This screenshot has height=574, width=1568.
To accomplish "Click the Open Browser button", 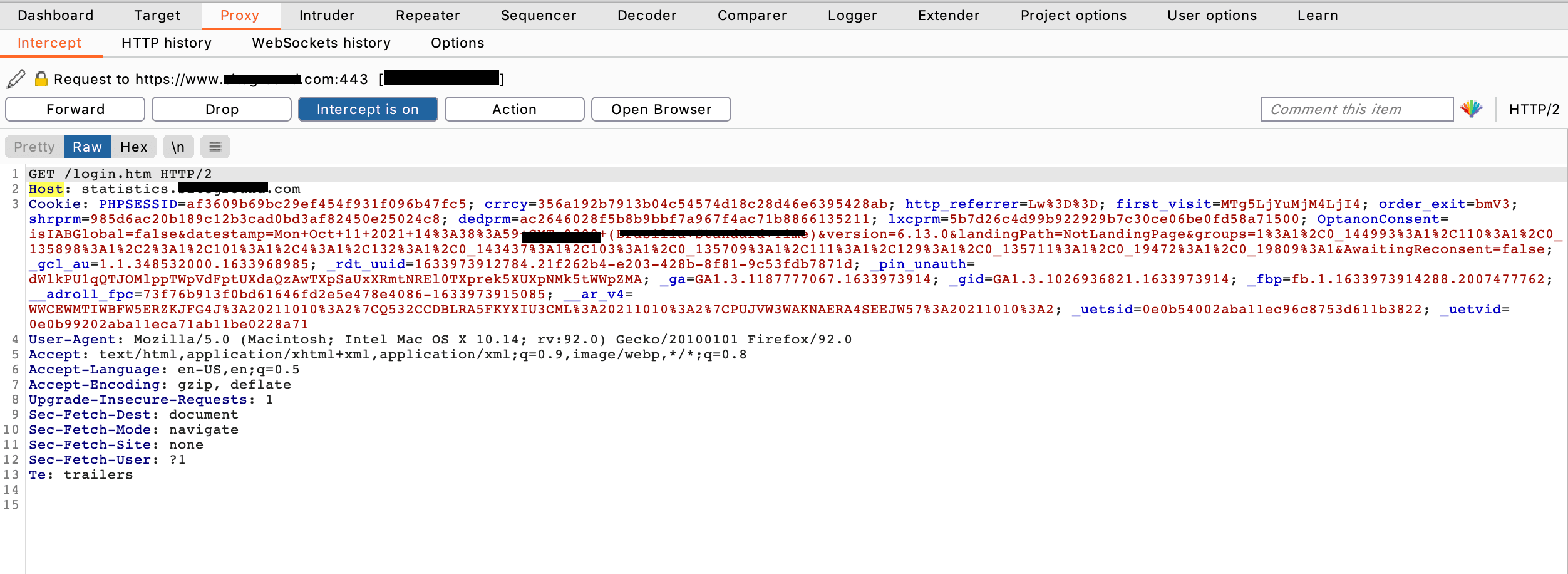I will [661, 109].
